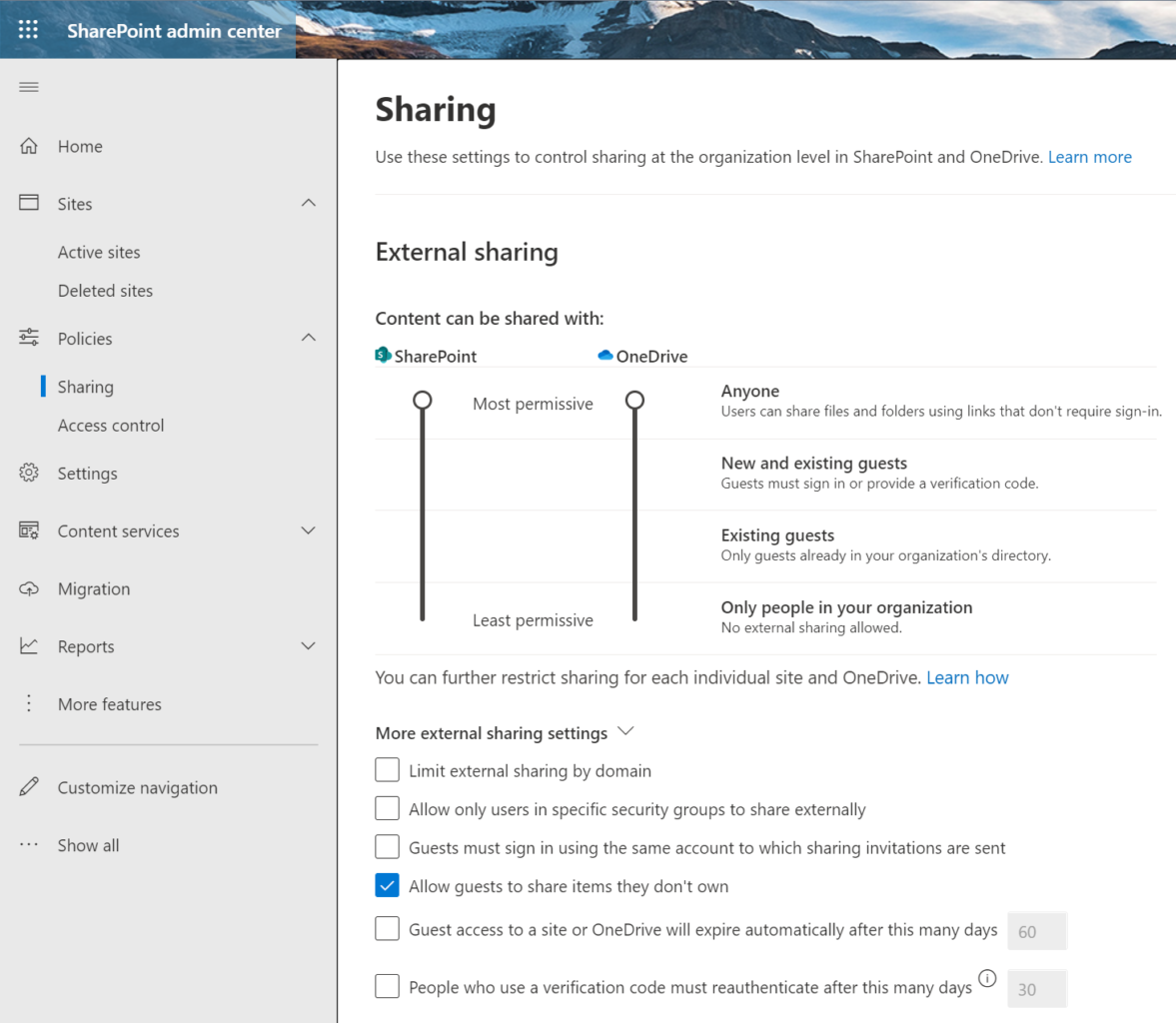Collapse the navigation with the hamburger icon
Screen dimensions: 1176x1023
pos(28,86)
